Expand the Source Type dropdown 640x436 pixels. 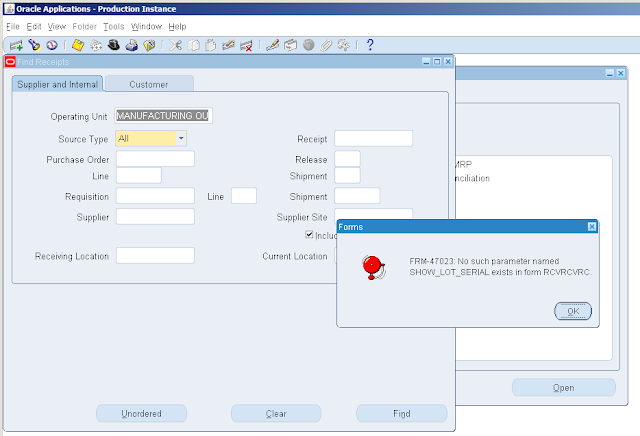(181, 138)
